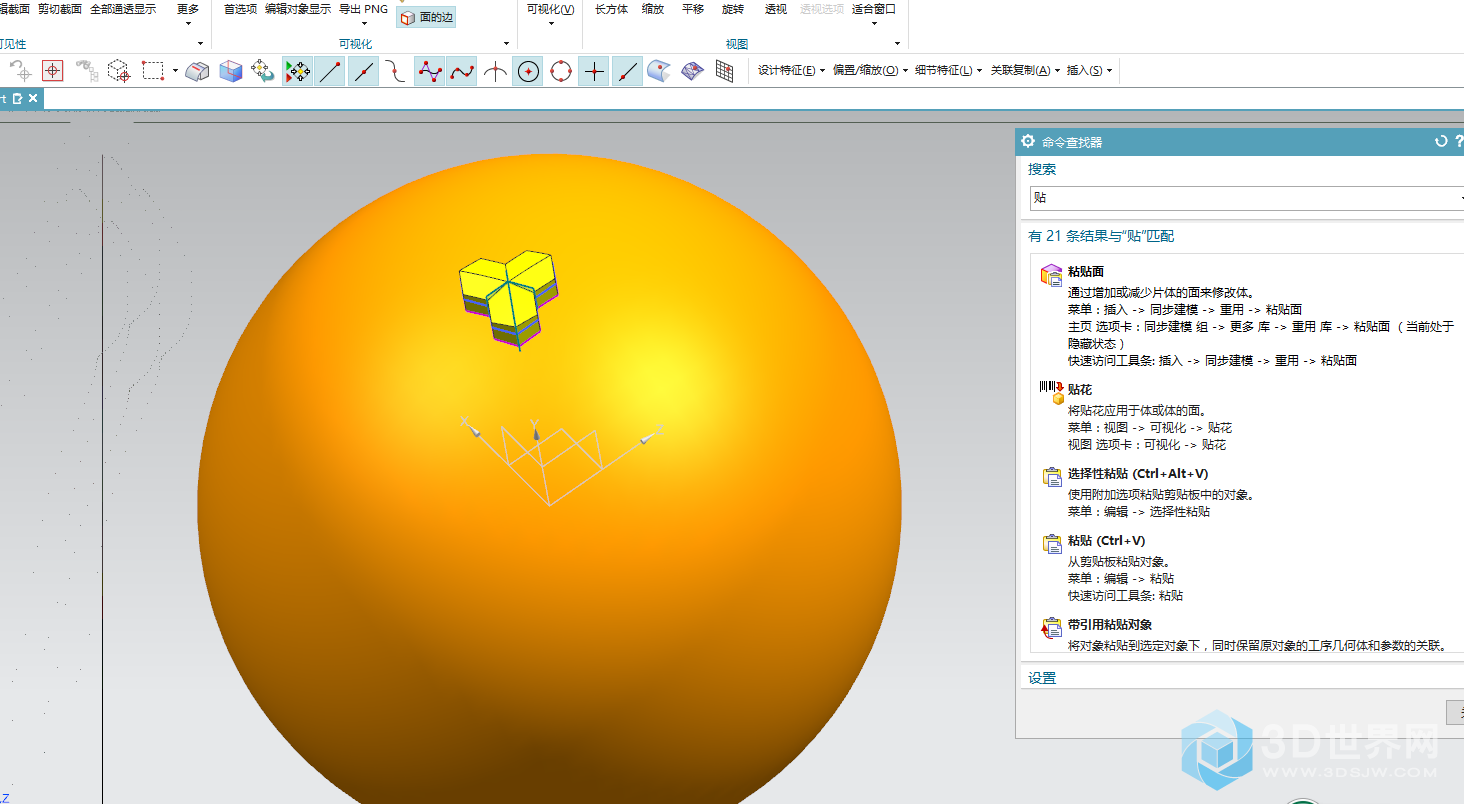Open the 设计特征(E) menu
This screenshot has height=804, width=1464.
point(791,70)
